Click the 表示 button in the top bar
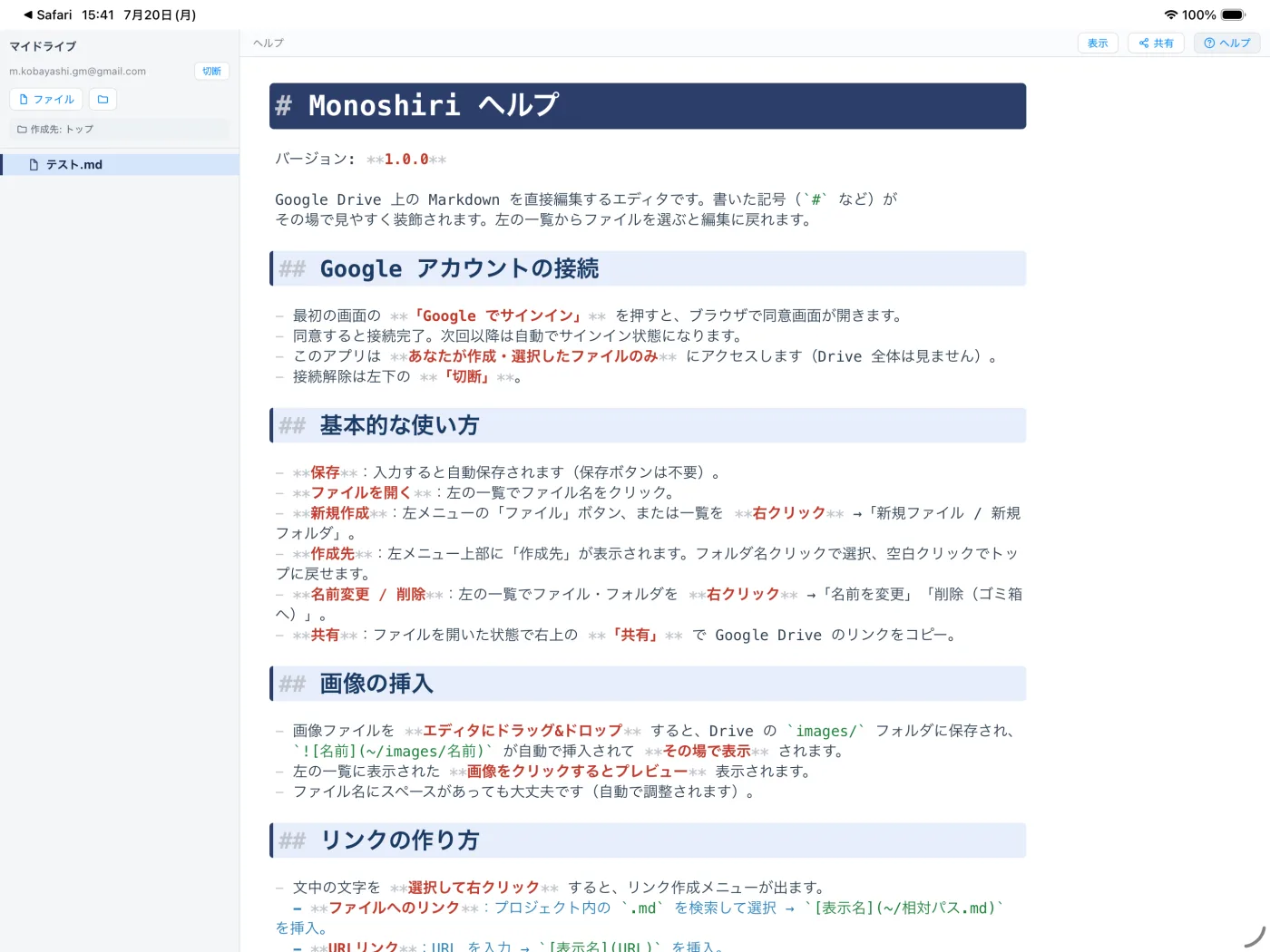 click(1098, 43)
